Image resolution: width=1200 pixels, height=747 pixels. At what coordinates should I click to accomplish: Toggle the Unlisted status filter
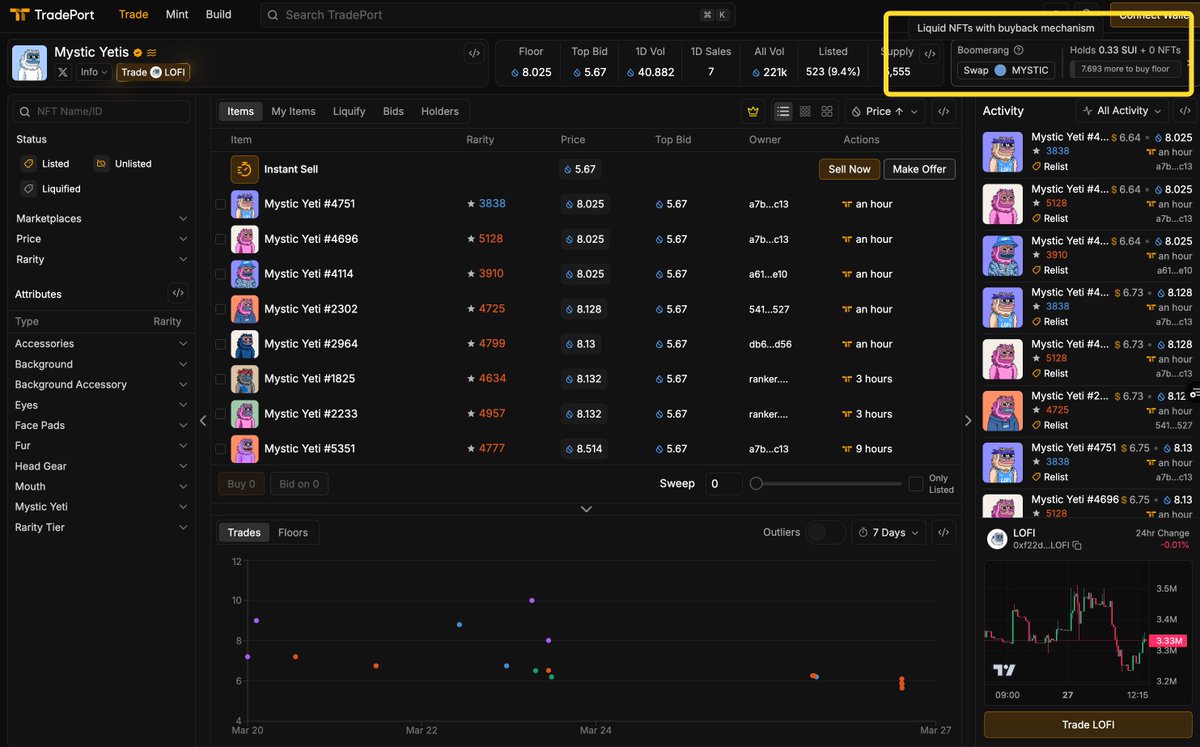point(123,163)
